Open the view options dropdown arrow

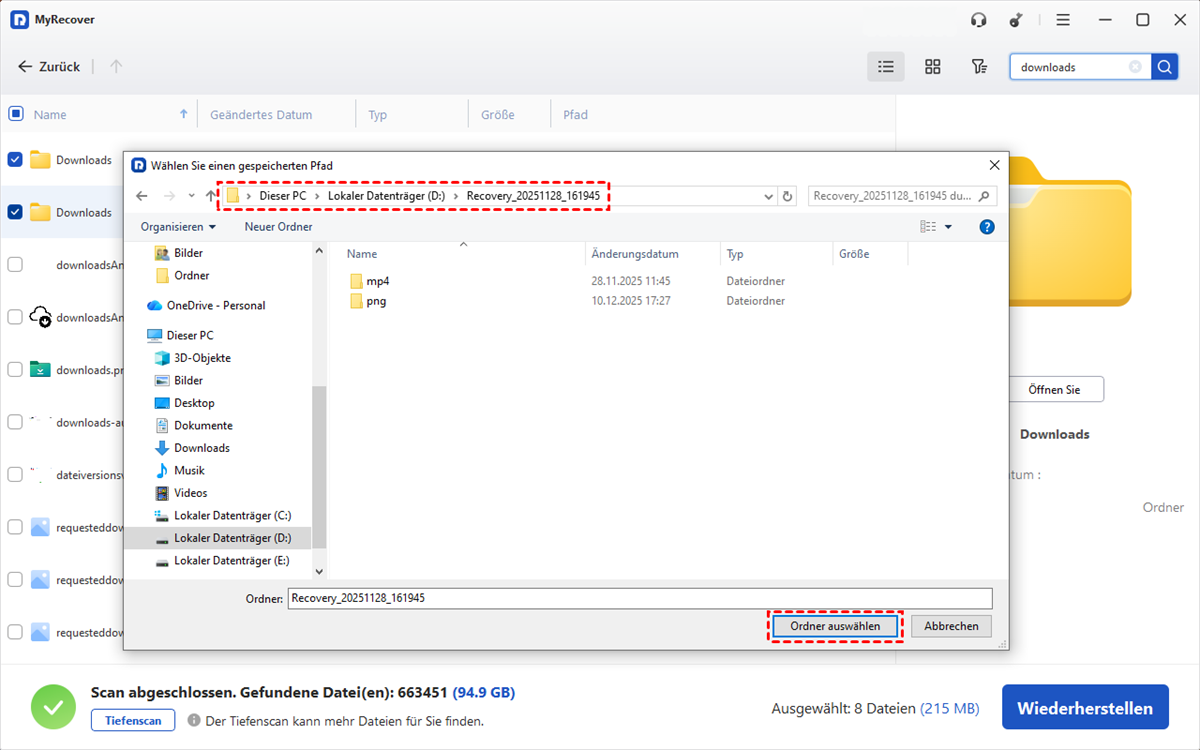point(948,227)
